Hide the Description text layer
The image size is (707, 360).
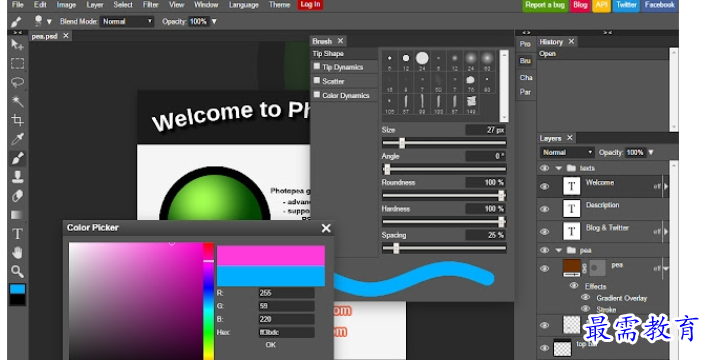click(x=545, y=209)
